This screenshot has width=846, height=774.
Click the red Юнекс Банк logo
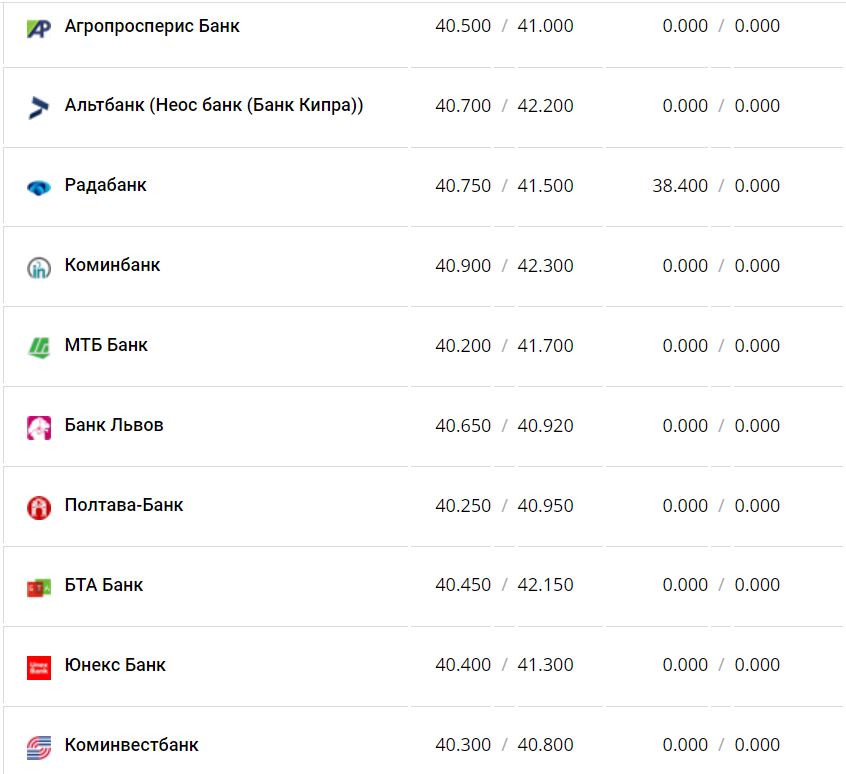point(38,666)
